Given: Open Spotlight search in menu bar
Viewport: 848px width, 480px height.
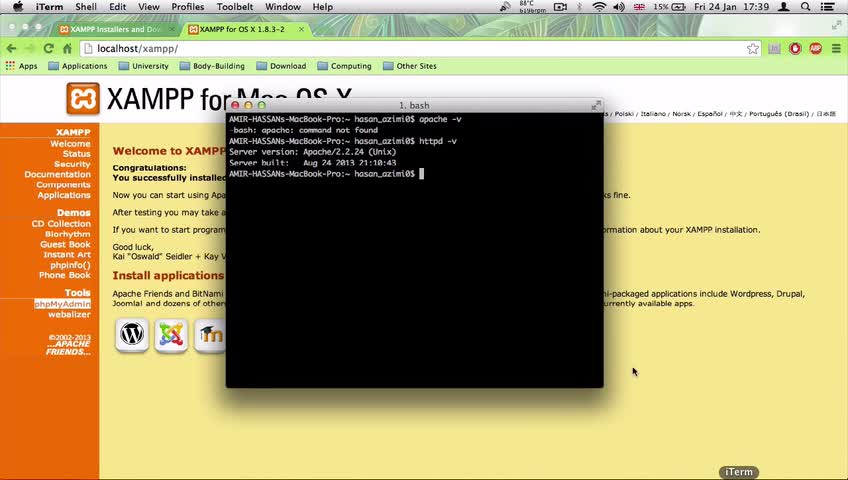Looking at the screenshot, I should tap(805, 7).
